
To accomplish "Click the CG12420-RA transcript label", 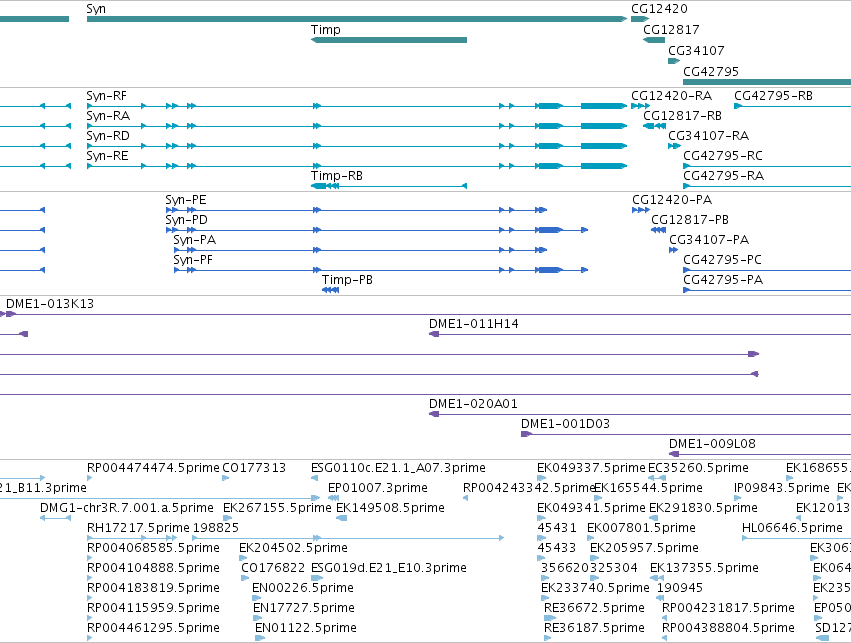I will 671,96.
